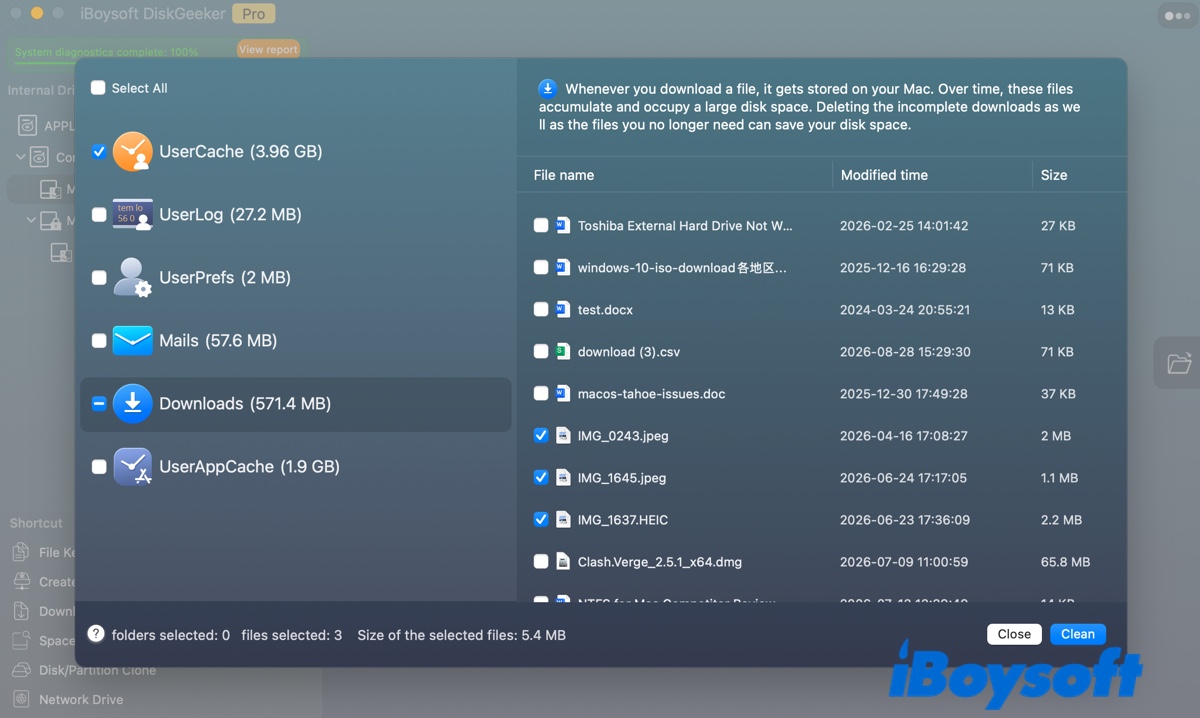Select the Downloads category row

296,404
